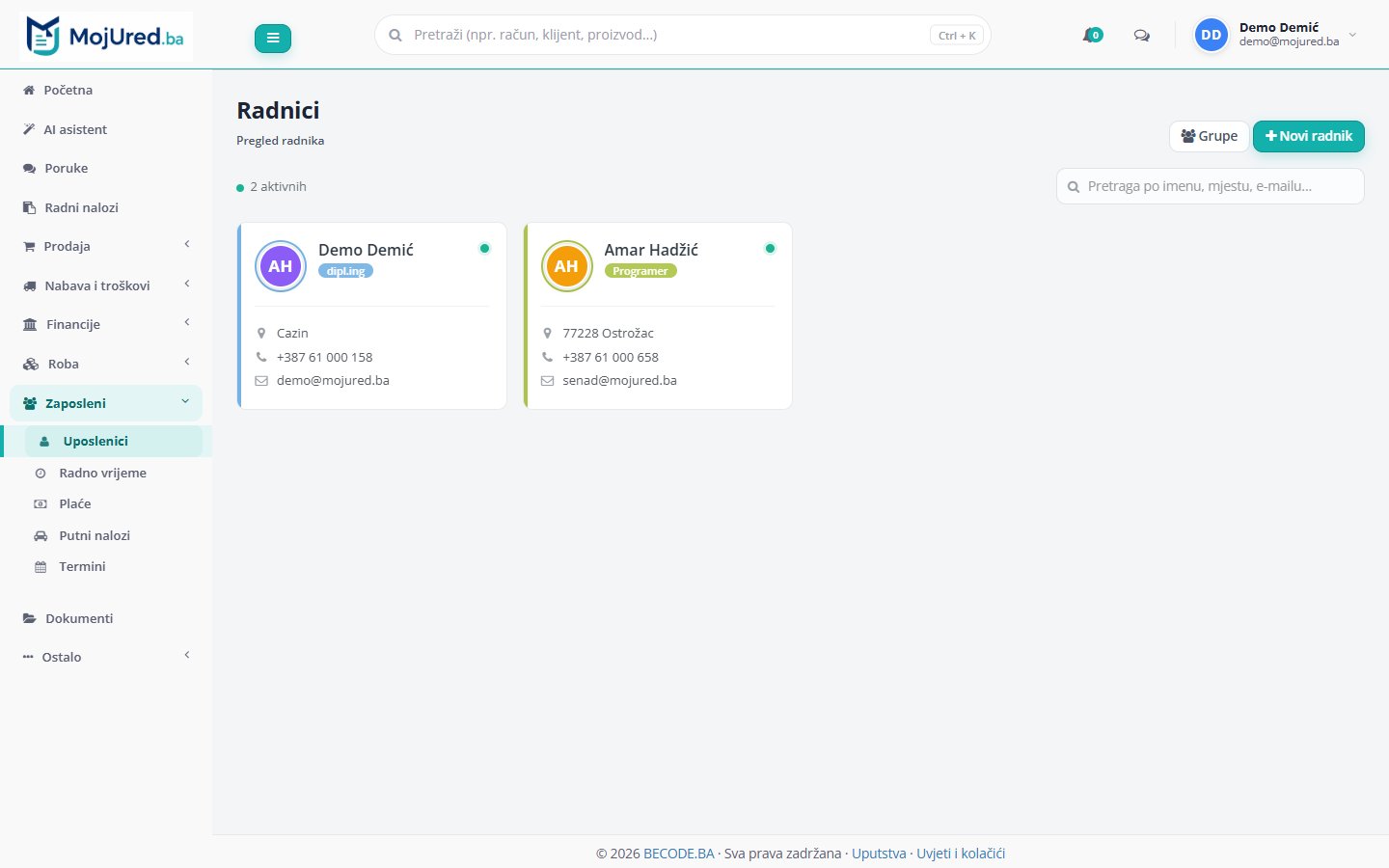1389x868 pixels.
Task: Open the chat messages icon in header
Action: pos(1142,36)
